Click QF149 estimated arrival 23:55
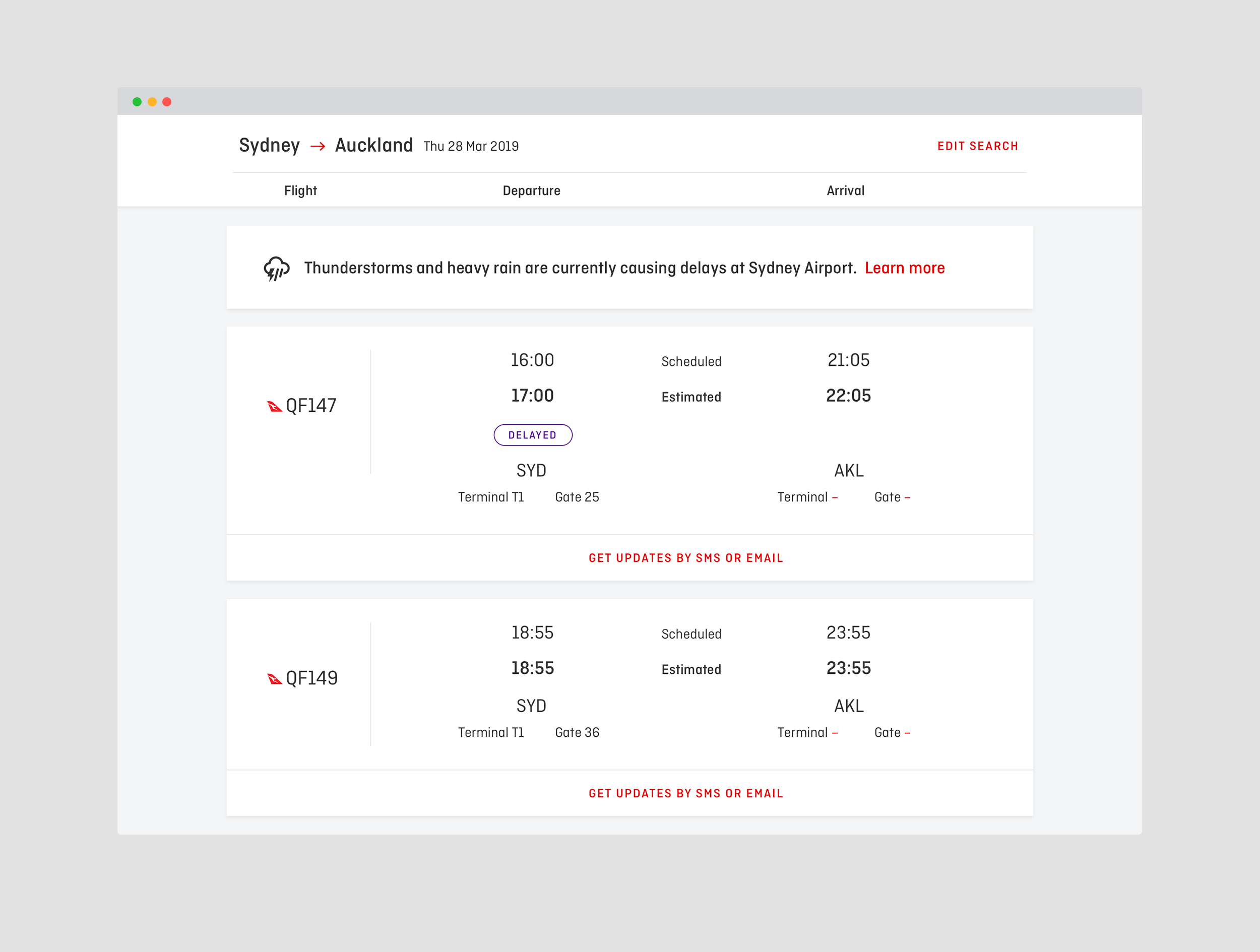Viewport: 1260px width, 952px height. point(848,668)
